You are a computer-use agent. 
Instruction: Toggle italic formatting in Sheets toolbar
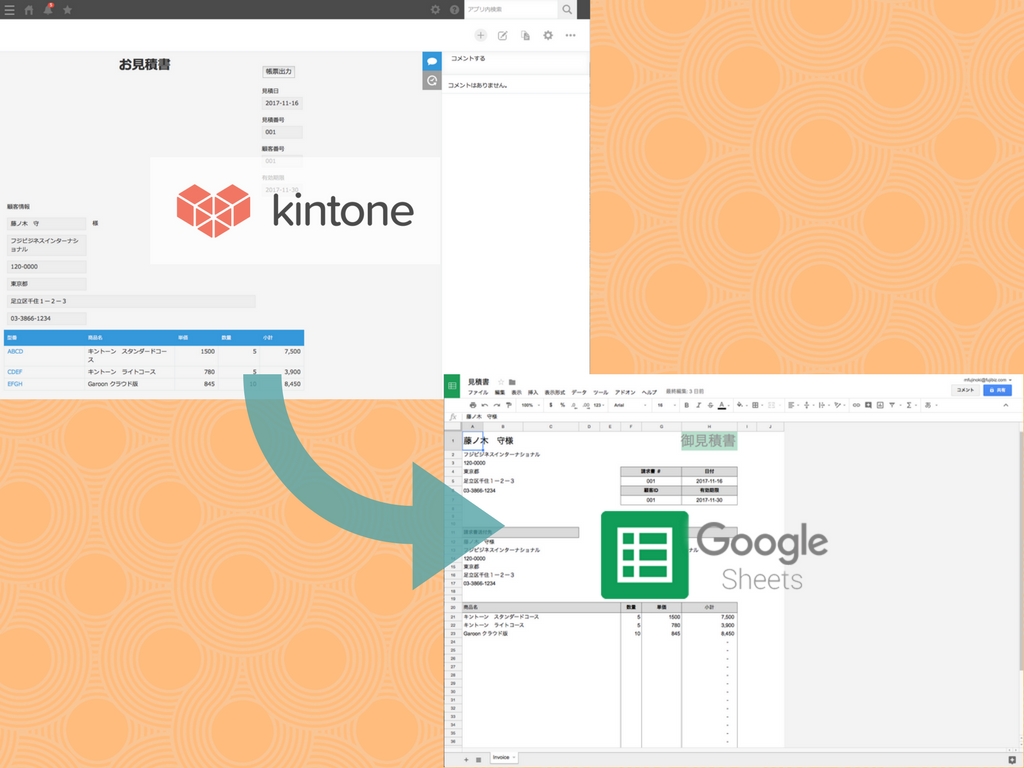697,405
